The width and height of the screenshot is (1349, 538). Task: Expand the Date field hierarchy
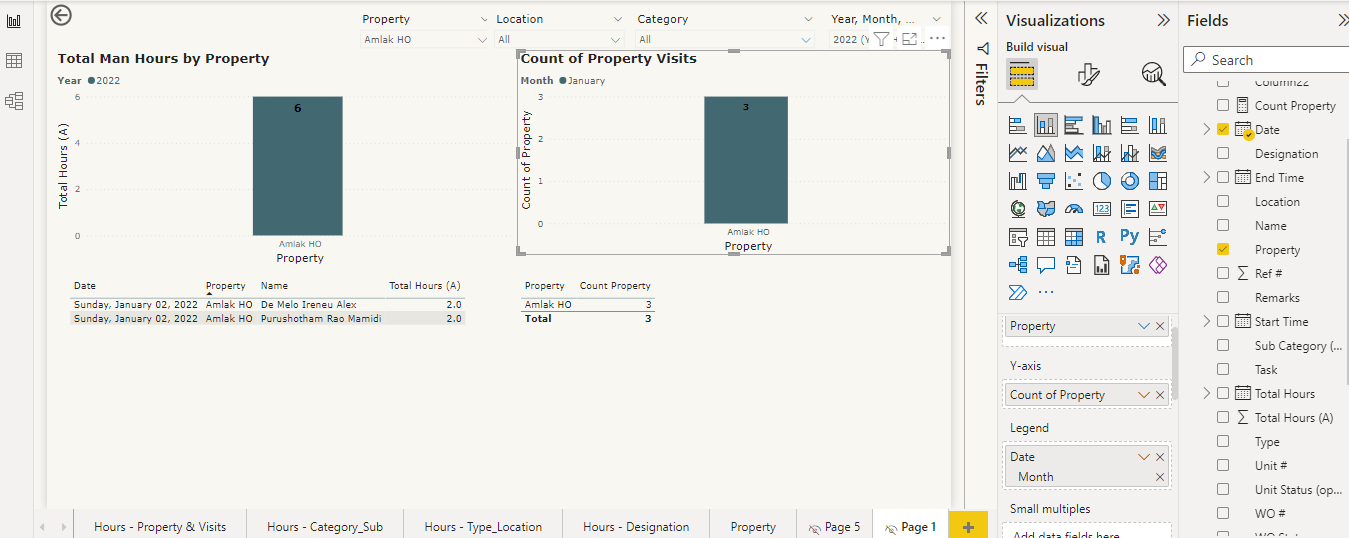point(1206,129)
